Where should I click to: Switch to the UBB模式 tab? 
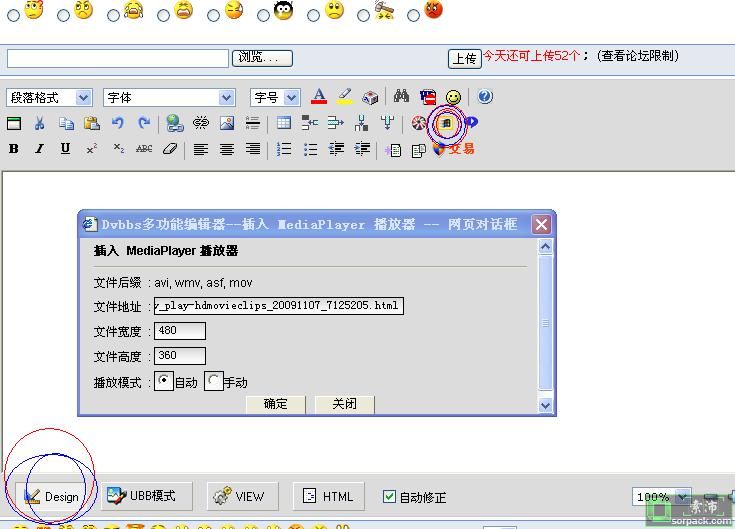[141, 496]
